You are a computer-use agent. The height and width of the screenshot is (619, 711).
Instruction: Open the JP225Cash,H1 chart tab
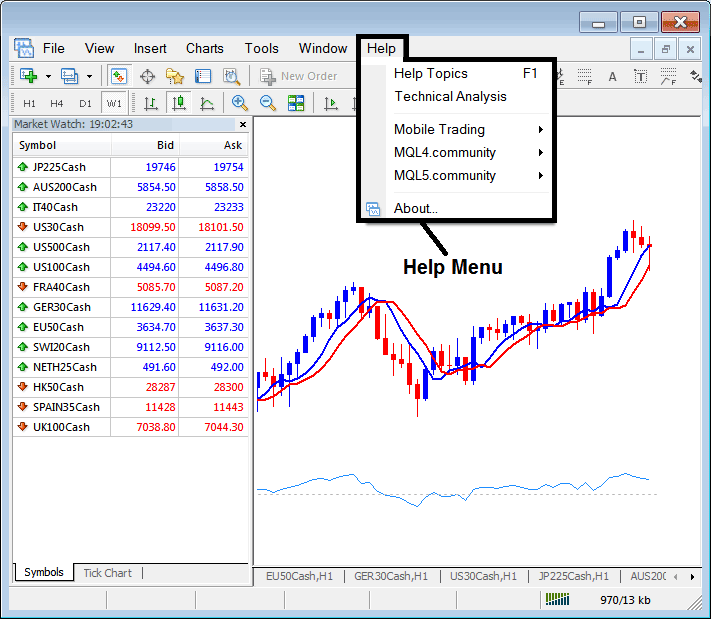[574, 576]
